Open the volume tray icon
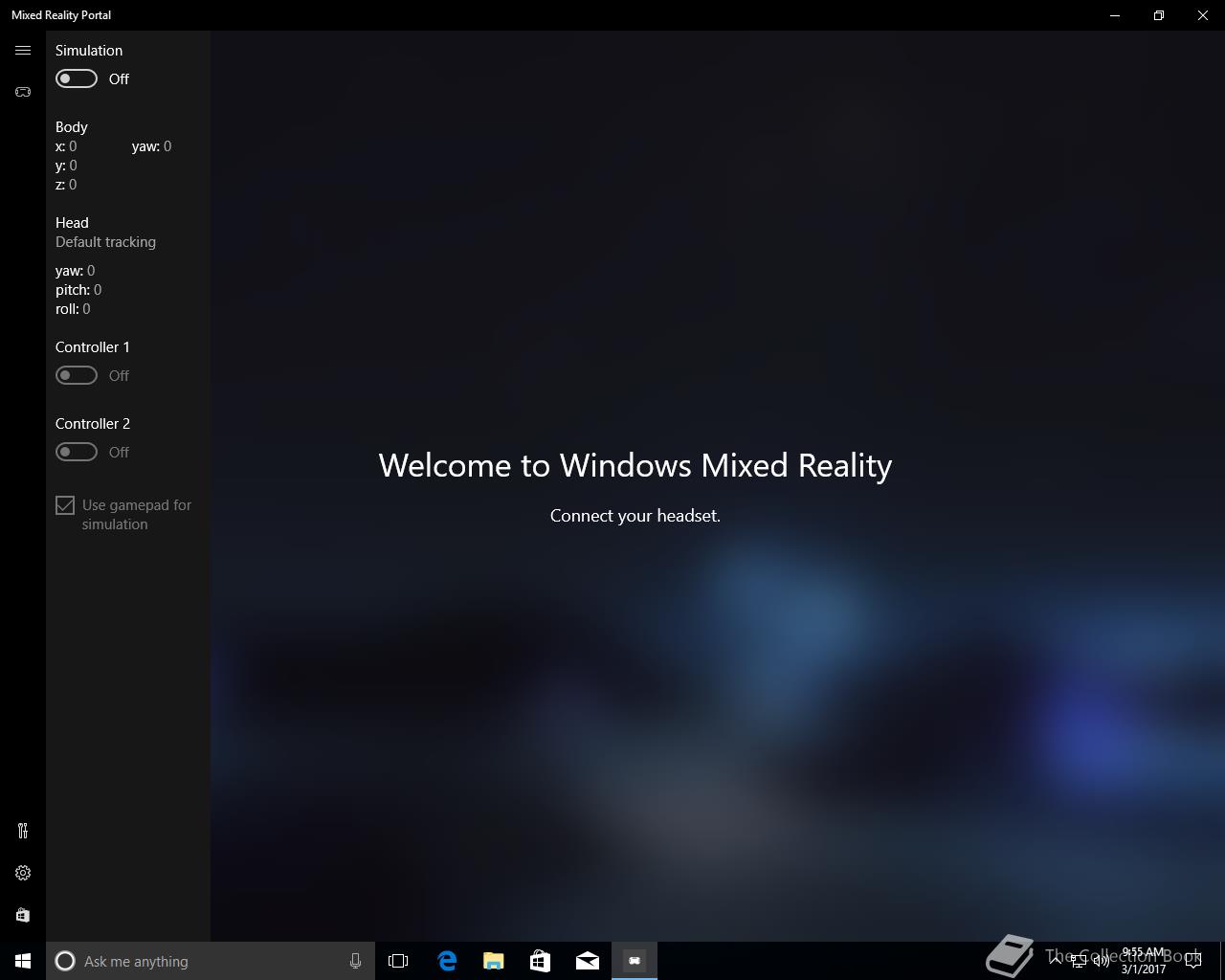 1102,961
